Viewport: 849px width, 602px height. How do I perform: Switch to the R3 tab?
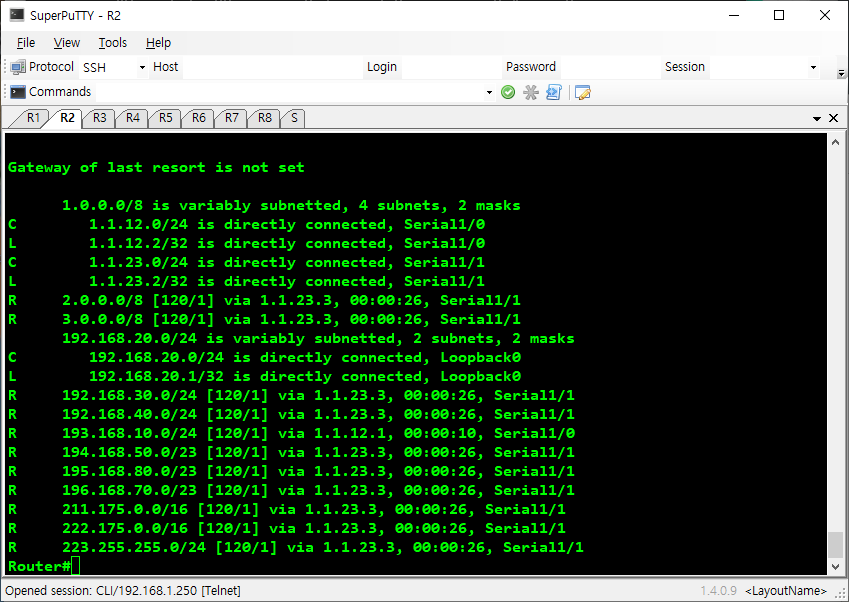tap(100, 118)
